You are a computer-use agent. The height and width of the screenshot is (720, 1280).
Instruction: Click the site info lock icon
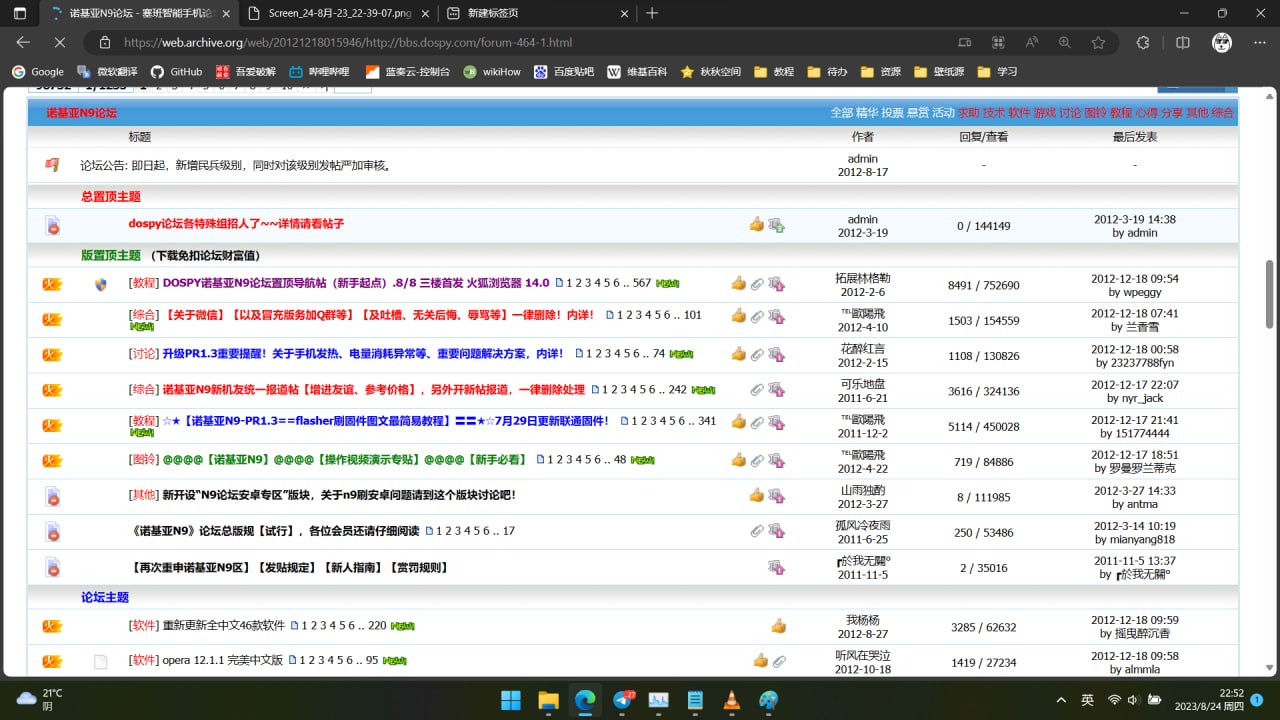(x=104, y=43)
